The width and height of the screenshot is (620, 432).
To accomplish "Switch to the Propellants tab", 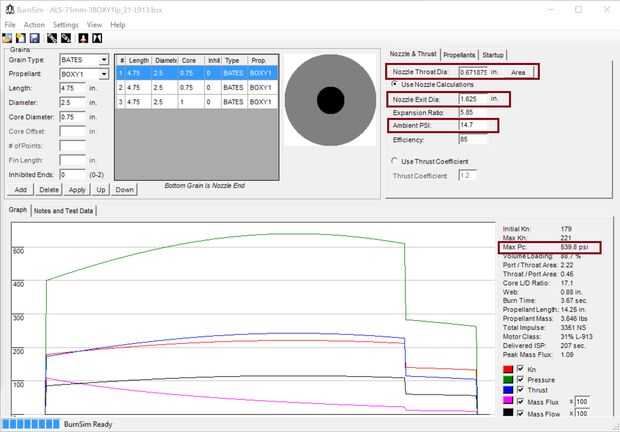I will 459,55.
